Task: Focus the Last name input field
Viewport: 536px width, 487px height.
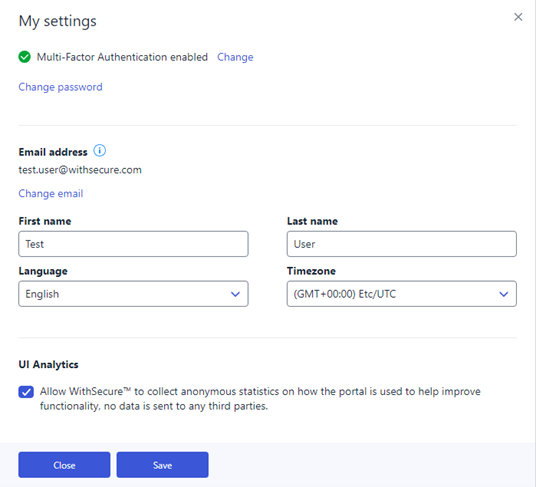Action: (402, 244)
